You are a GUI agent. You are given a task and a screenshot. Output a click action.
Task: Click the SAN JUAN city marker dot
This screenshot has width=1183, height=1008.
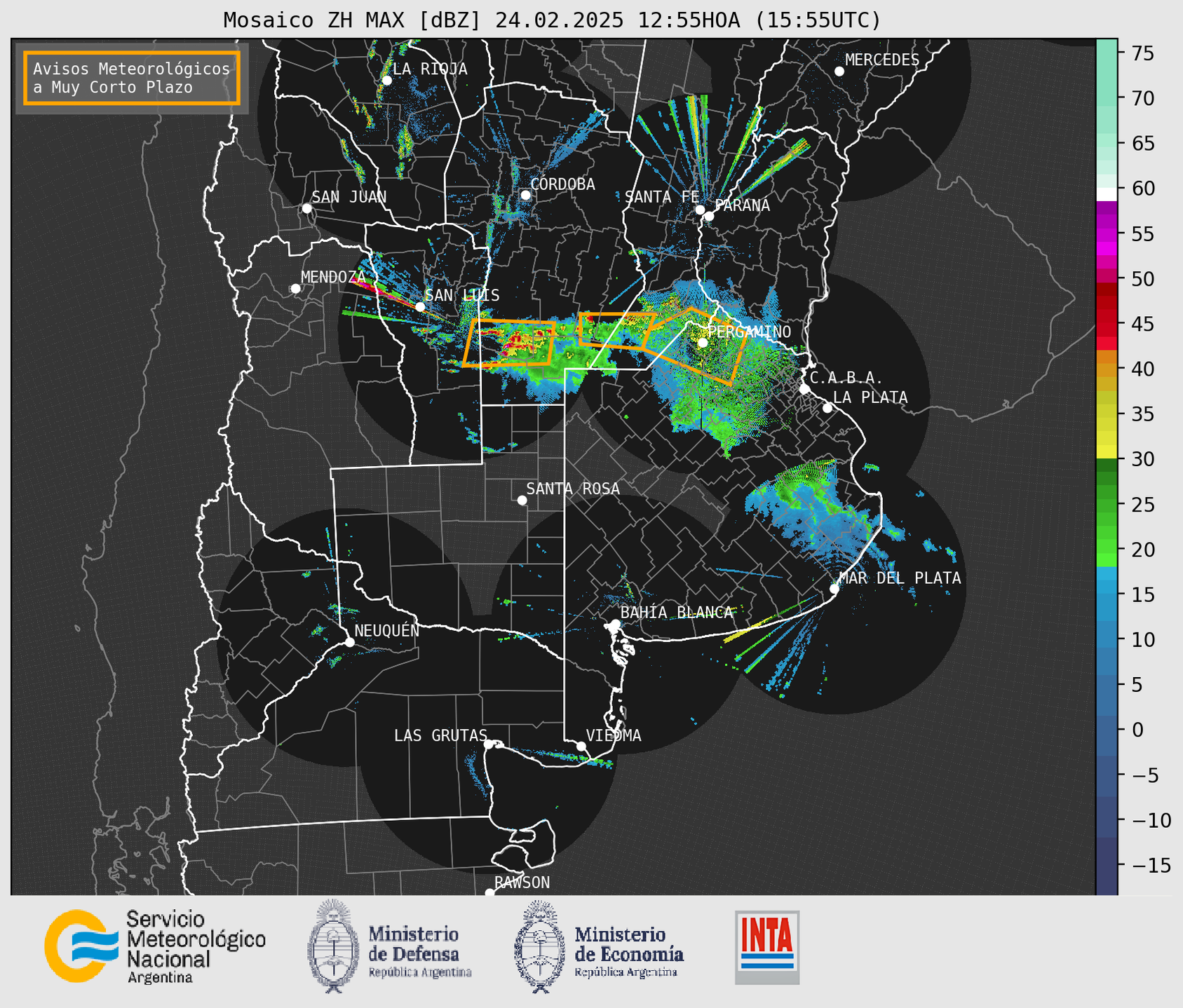point(306,208)
